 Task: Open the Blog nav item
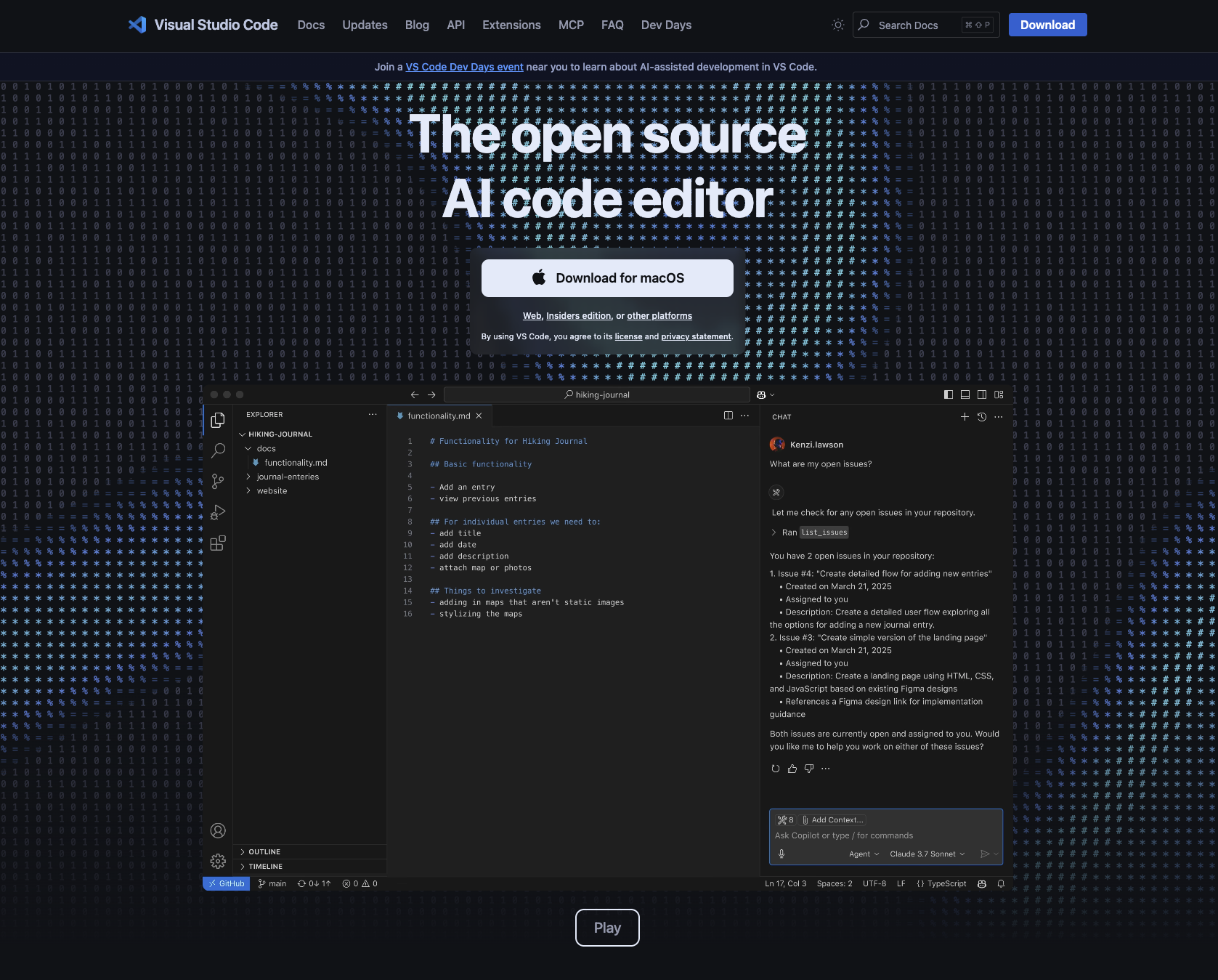[417, 25]
